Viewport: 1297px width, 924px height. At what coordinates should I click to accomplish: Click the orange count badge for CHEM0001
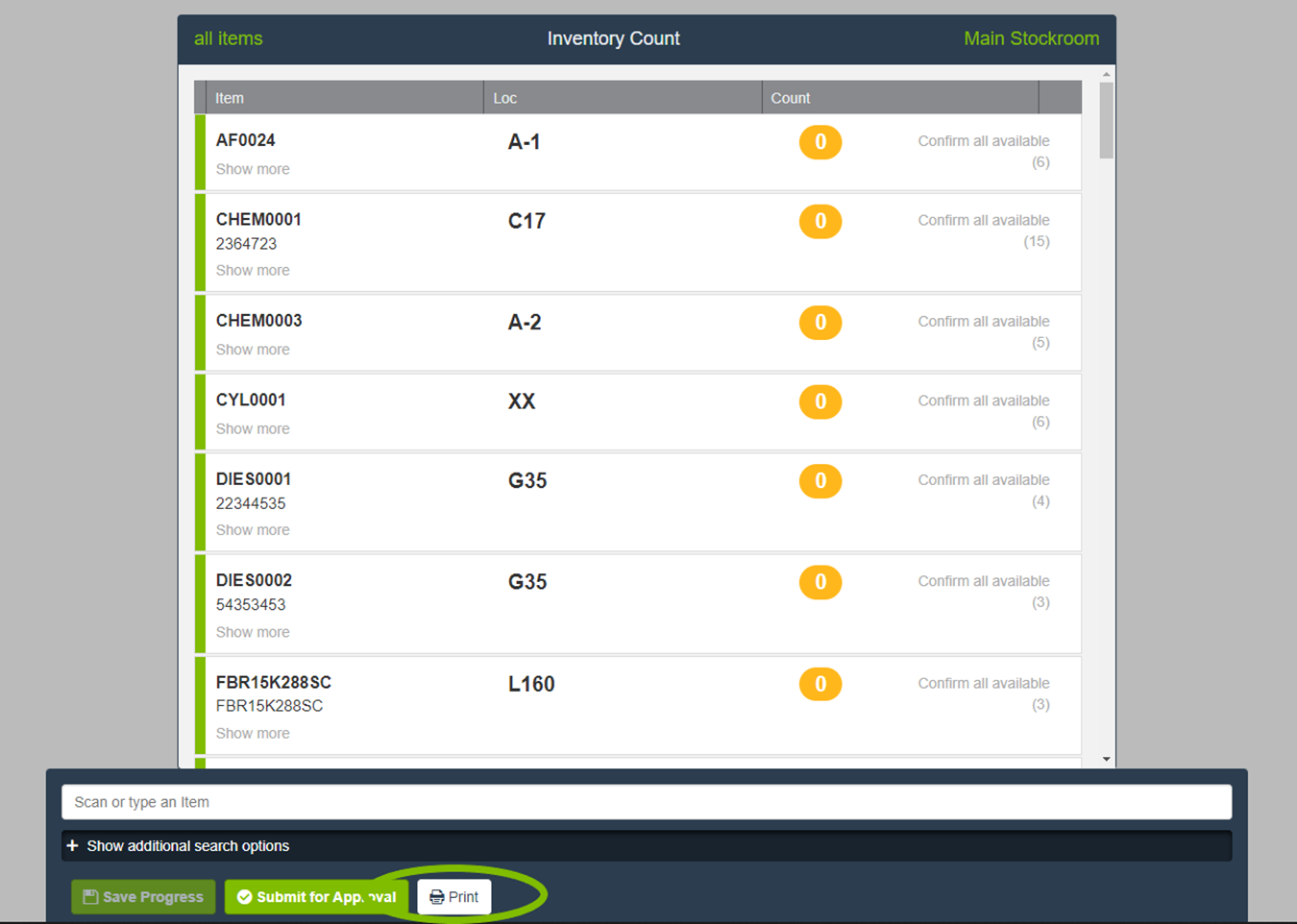tap(820, 222)
